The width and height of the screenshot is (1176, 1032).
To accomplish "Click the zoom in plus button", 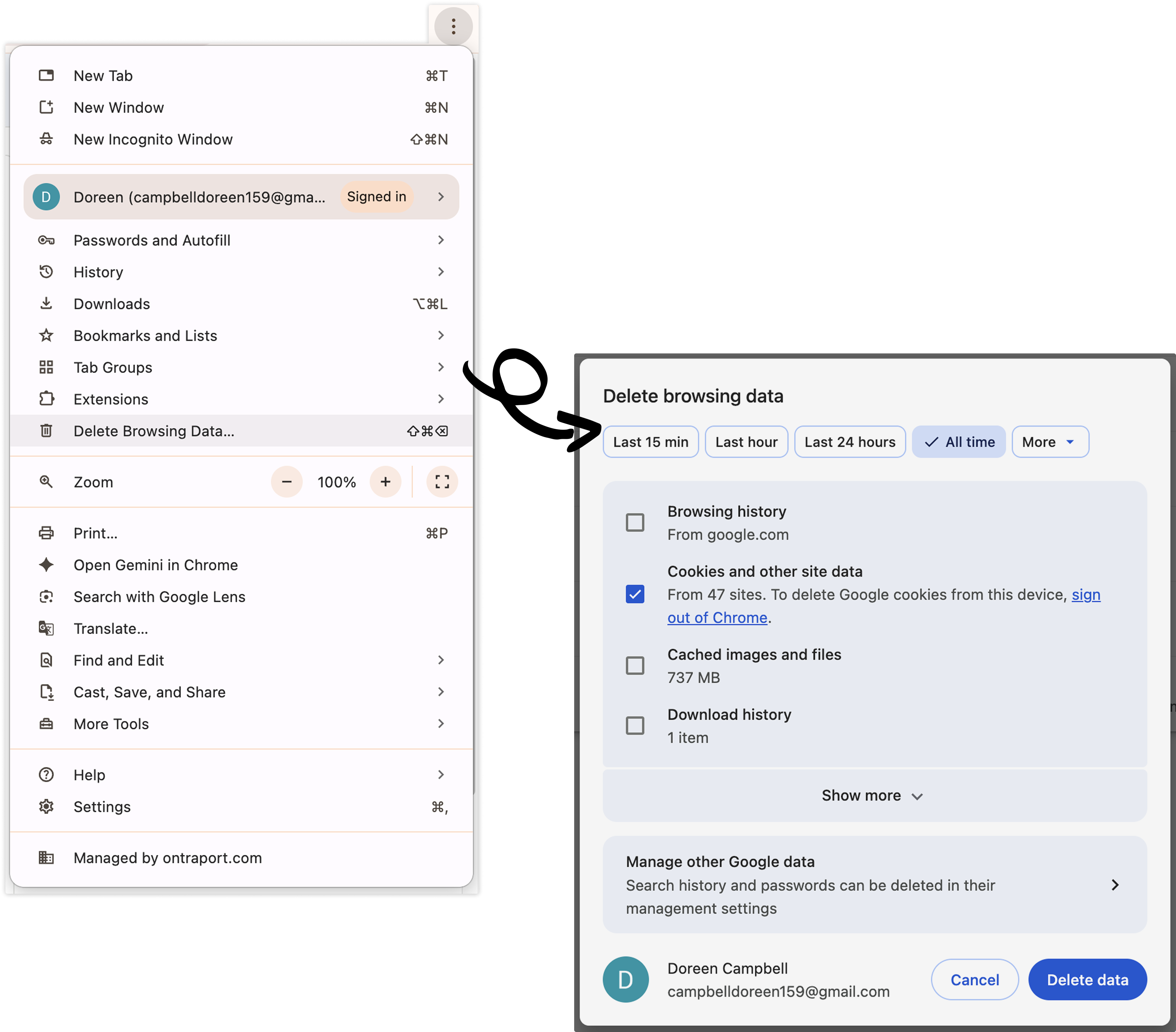I will point(386,482).
